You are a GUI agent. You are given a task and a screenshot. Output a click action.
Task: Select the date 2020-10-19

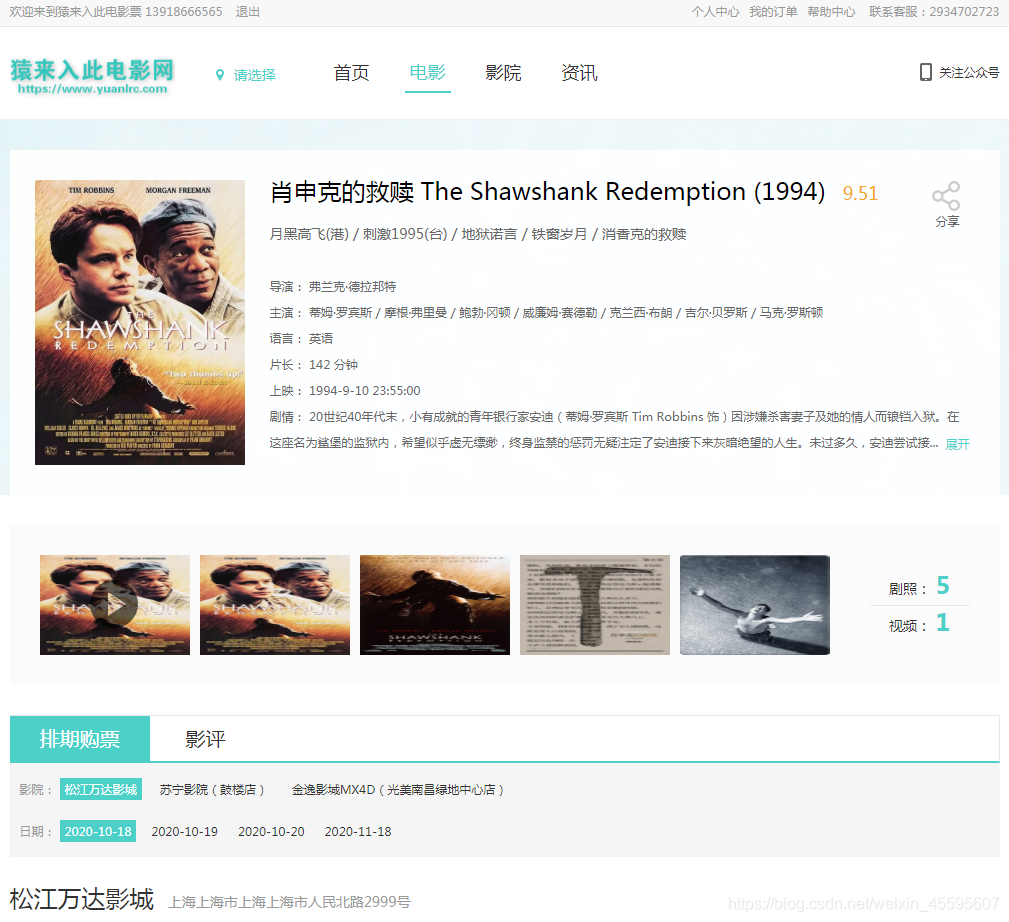[185, 831]
